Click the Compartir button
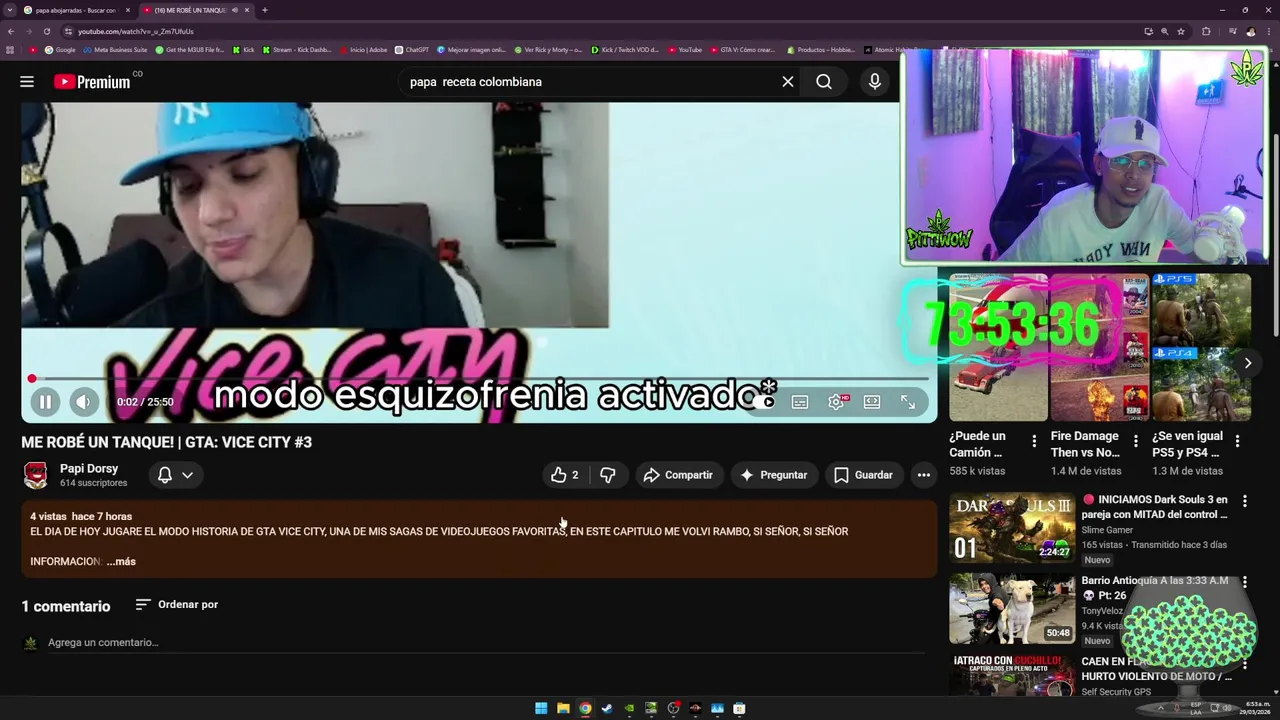Viewport: 1280px width, 720px height. tap(678, 475)
